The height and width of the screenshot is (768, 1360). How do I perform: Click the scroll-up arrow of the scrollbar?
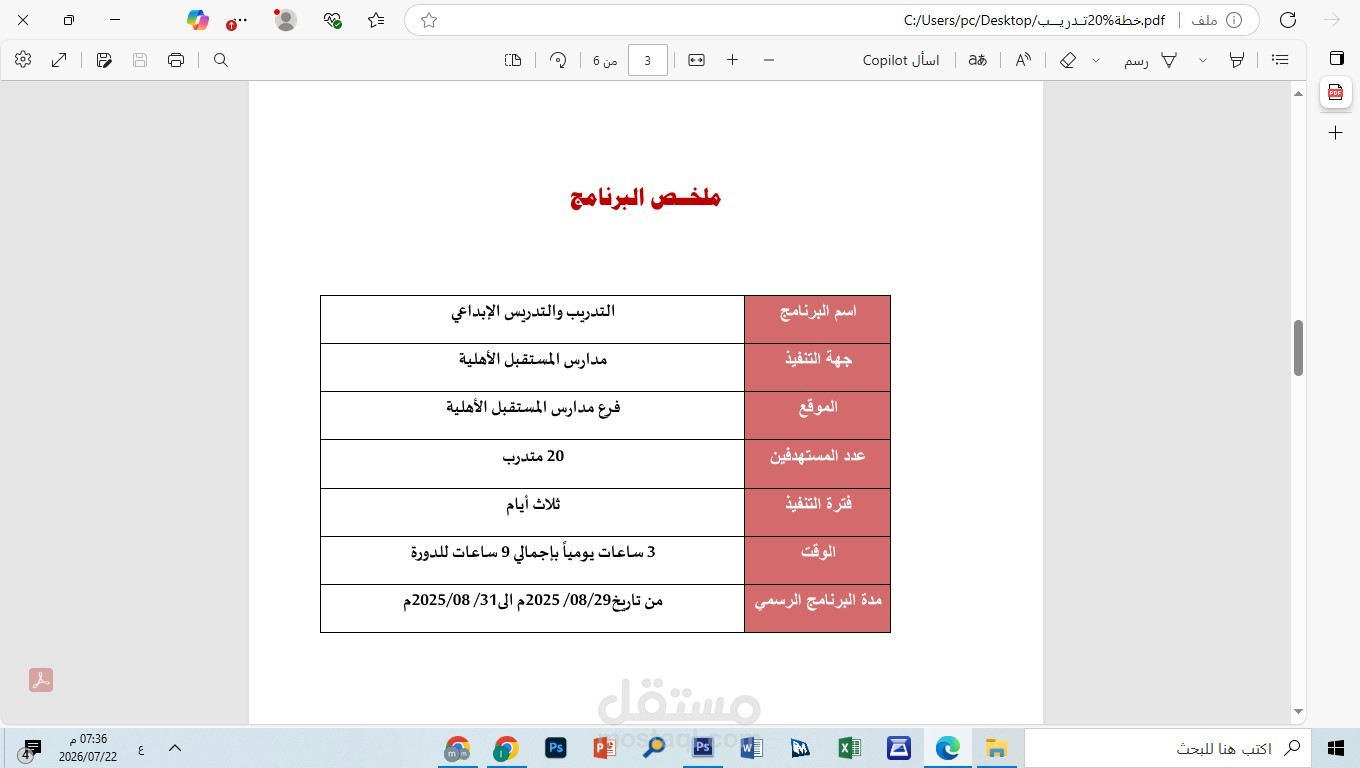1298,94
